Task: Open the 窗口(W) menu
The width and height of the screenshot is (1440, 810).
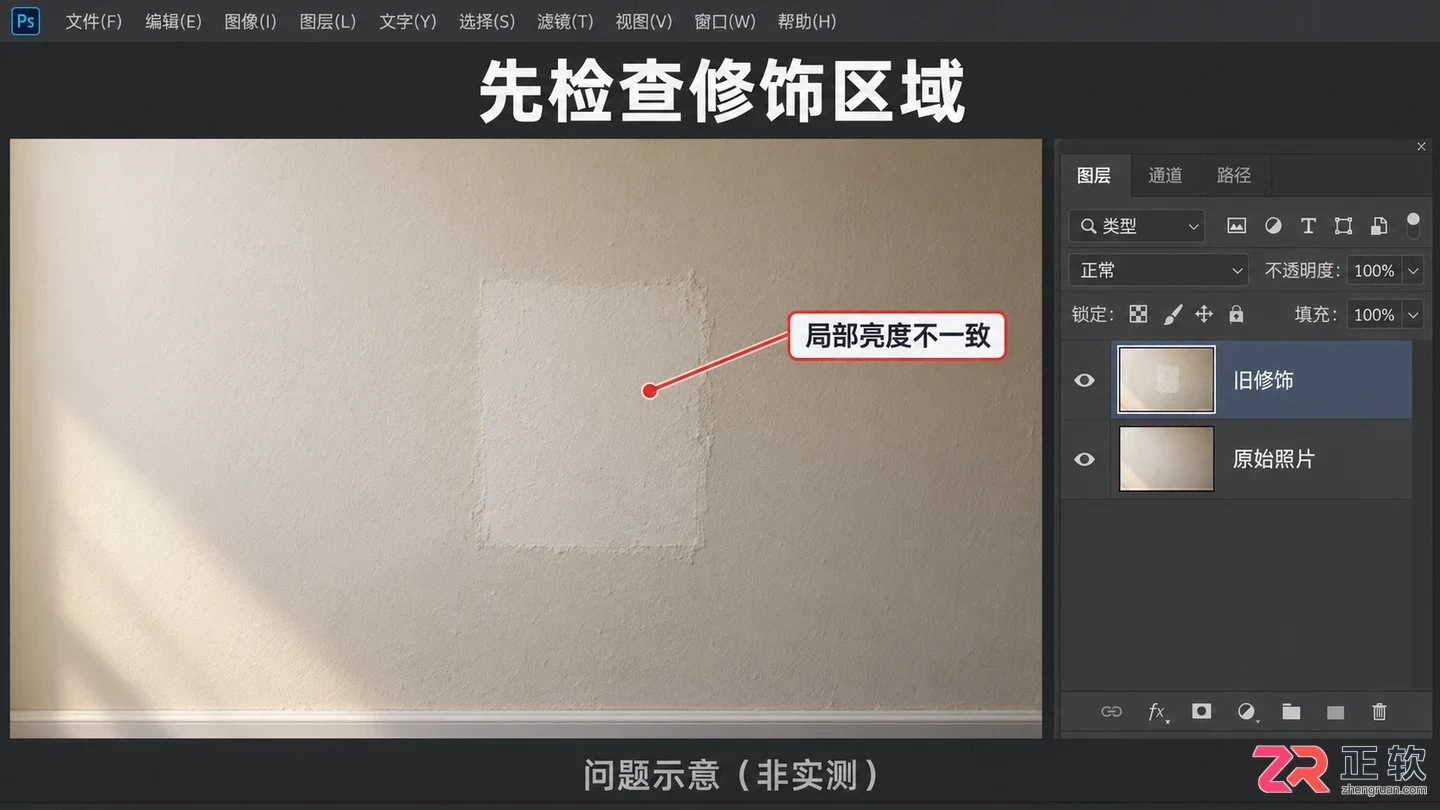Action: click(x=725, y=21)
